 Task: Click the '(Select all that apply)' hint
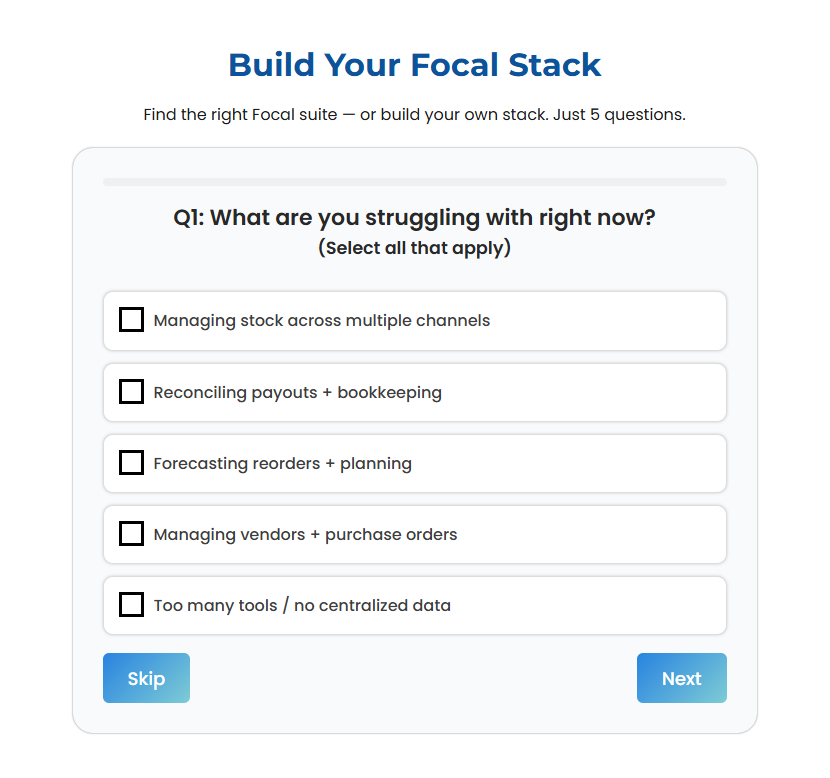(x=414, y=248)
